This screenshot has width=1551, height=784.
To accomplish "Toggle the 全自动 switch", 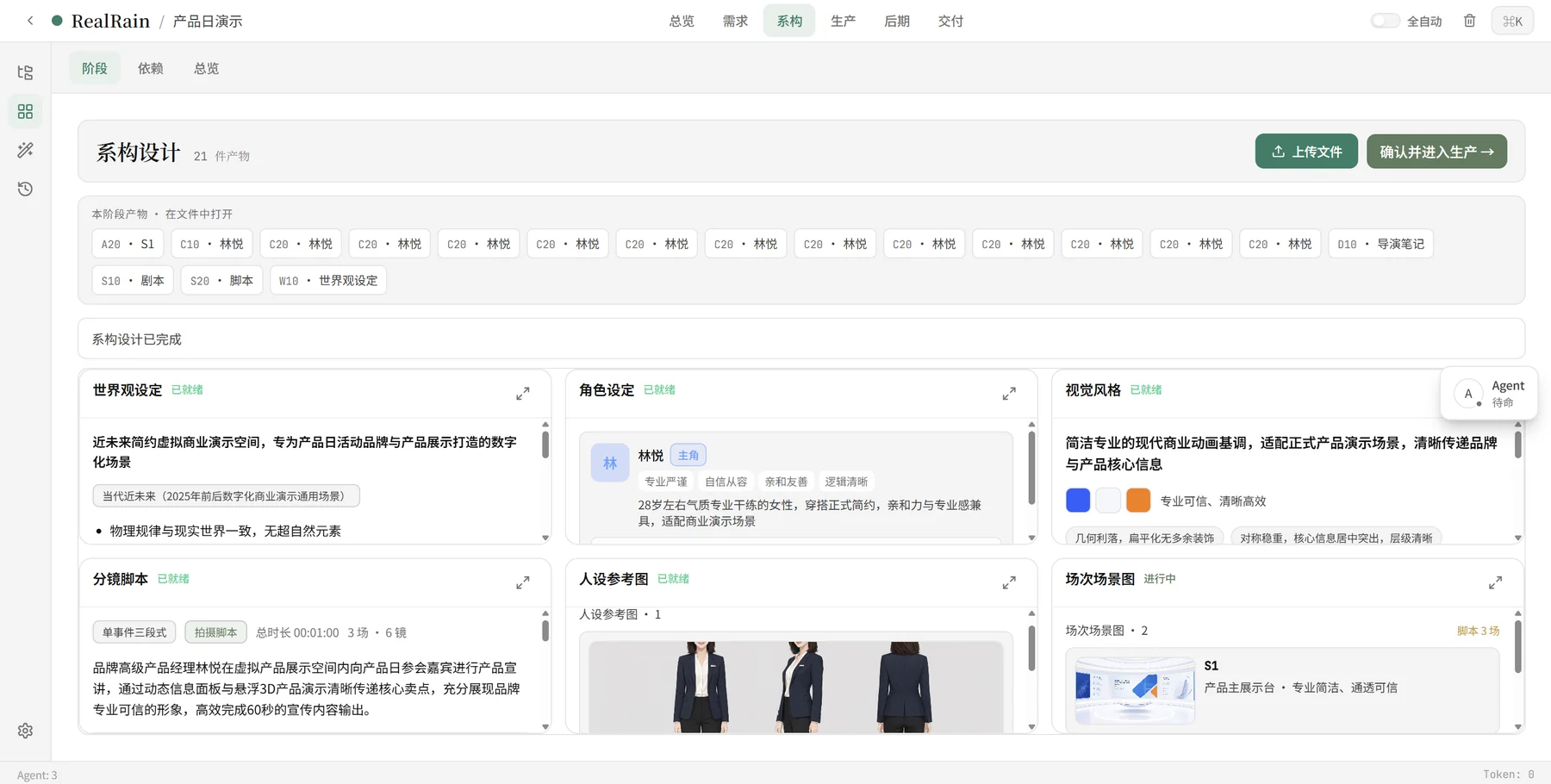I will coord(1385,21).
